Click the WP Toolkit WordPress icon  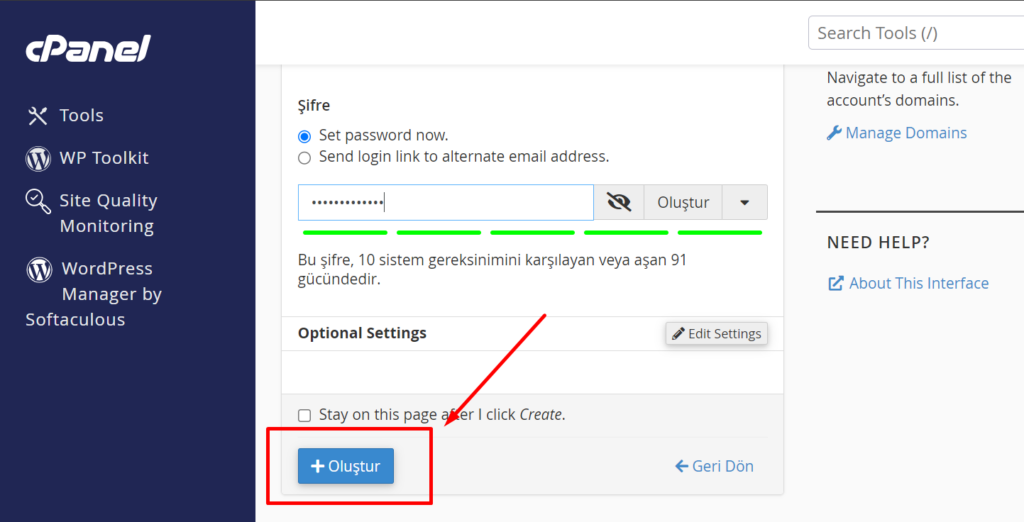point(38,159)
